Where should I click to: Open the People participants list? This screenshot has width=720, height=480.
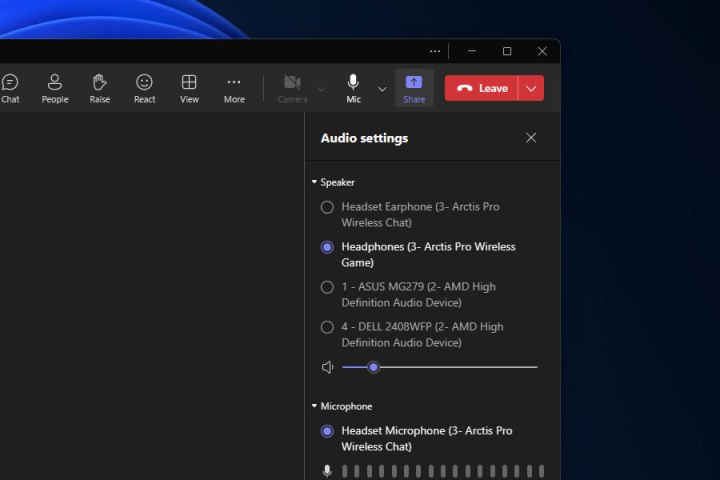click(55, 87)
